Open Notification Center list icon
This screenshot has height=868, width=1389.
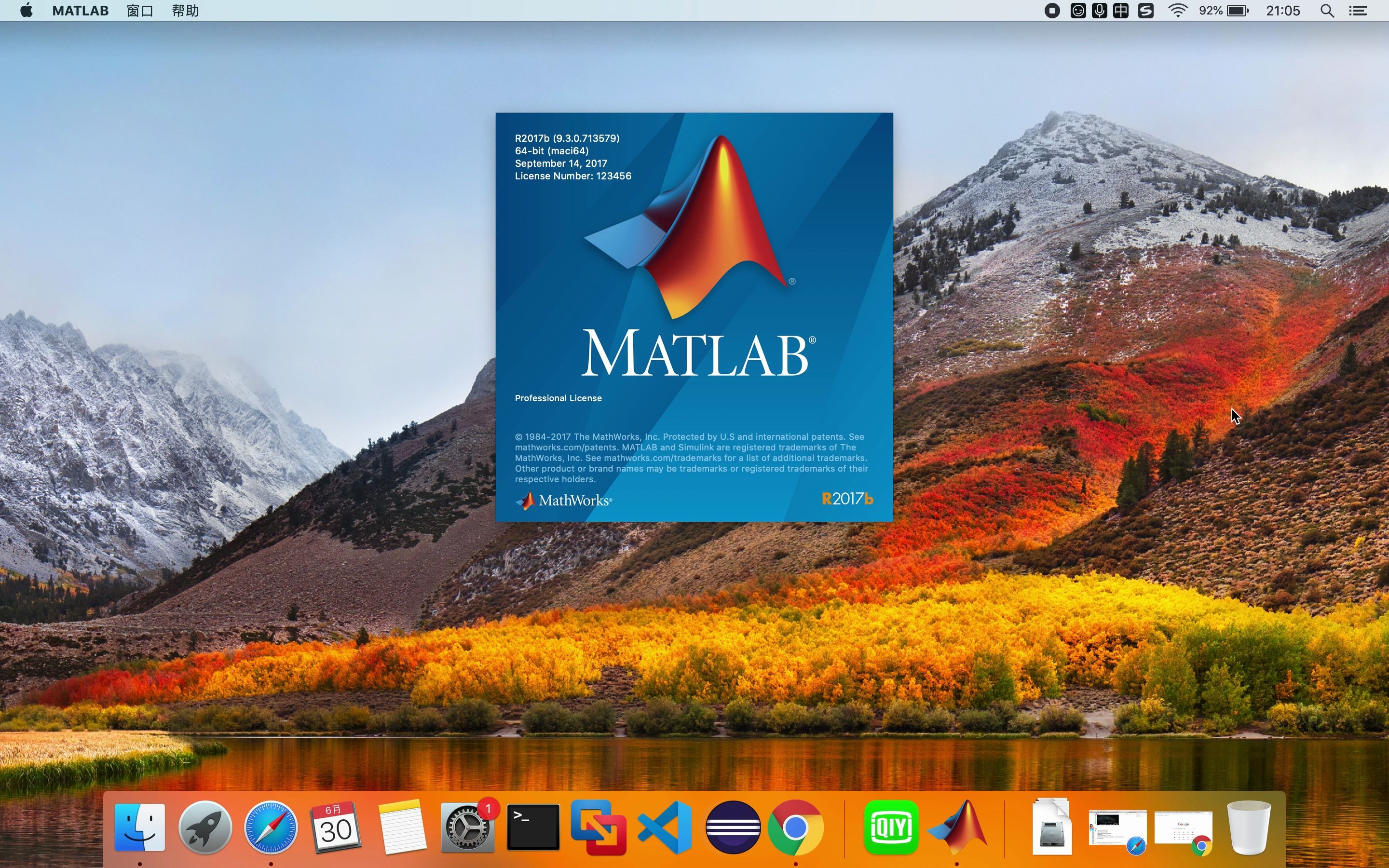click(x=1358, y=10)
